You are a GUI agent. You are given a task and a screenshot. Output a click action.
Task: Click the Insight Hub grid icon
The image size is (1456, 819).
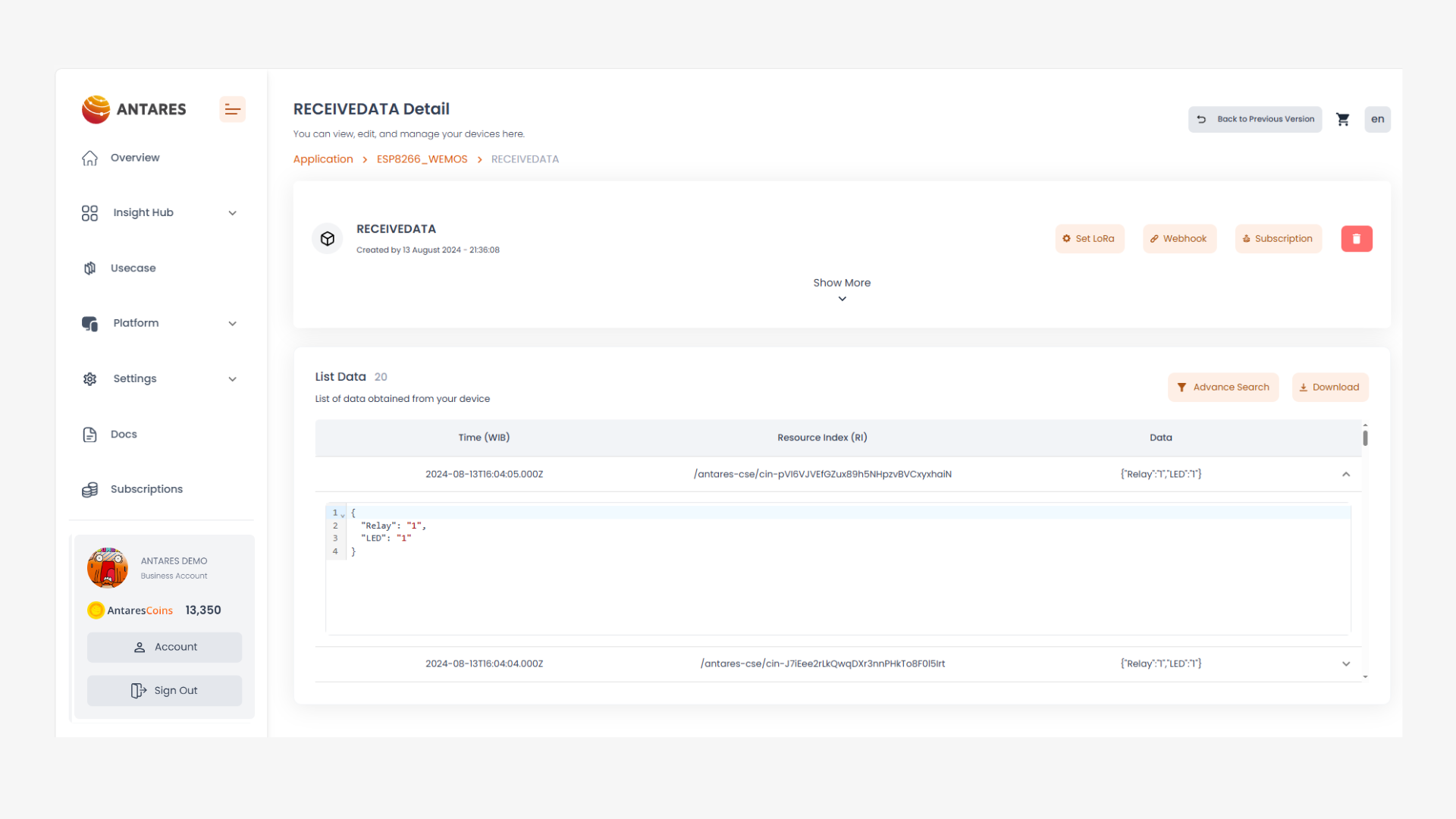[x=89, y=213]
